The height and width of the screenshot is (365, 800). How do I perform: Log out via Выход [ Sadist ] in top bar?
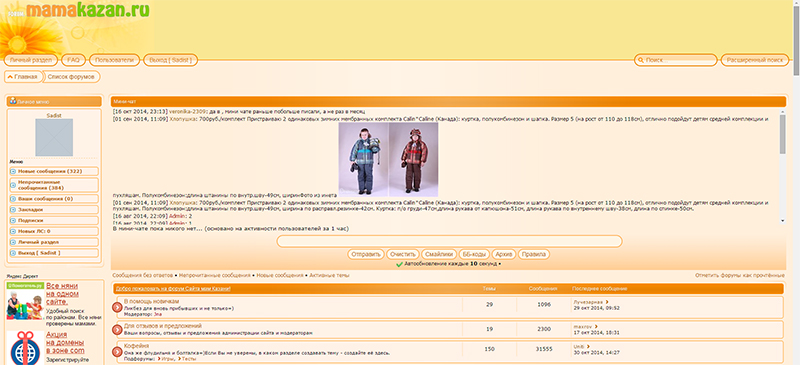click(x=170, y=60)
